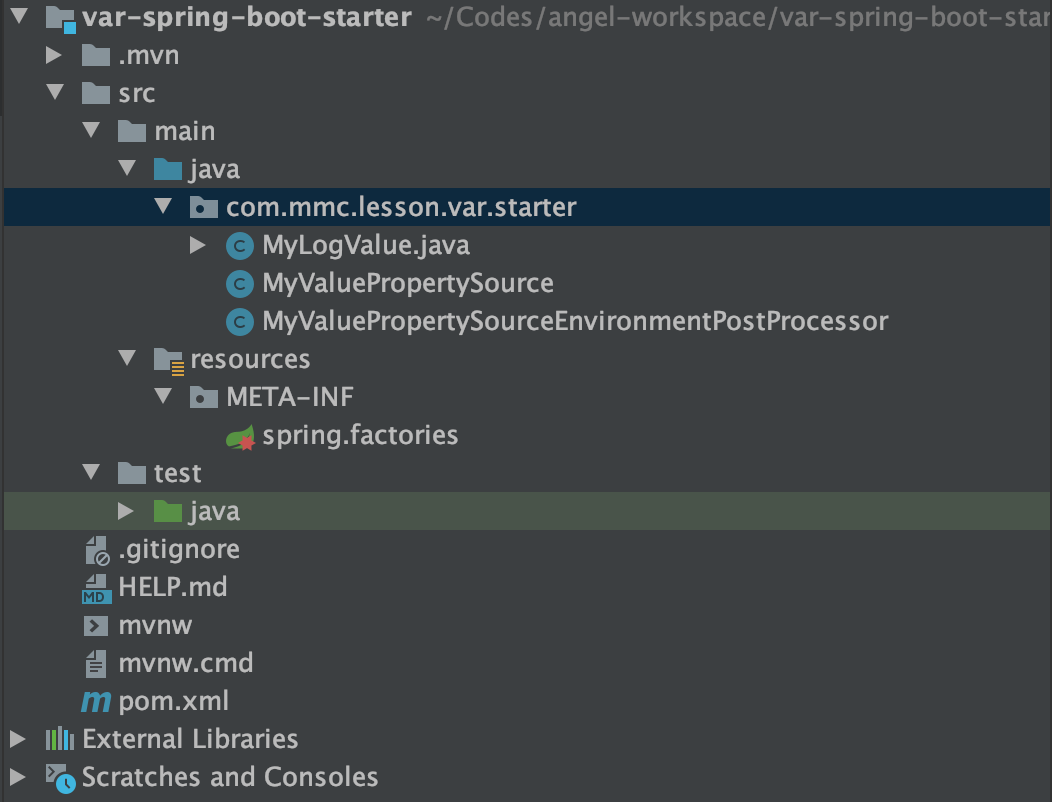Click the shell script icon of mvnw
1052x802 pixels.
click(95, 626)
